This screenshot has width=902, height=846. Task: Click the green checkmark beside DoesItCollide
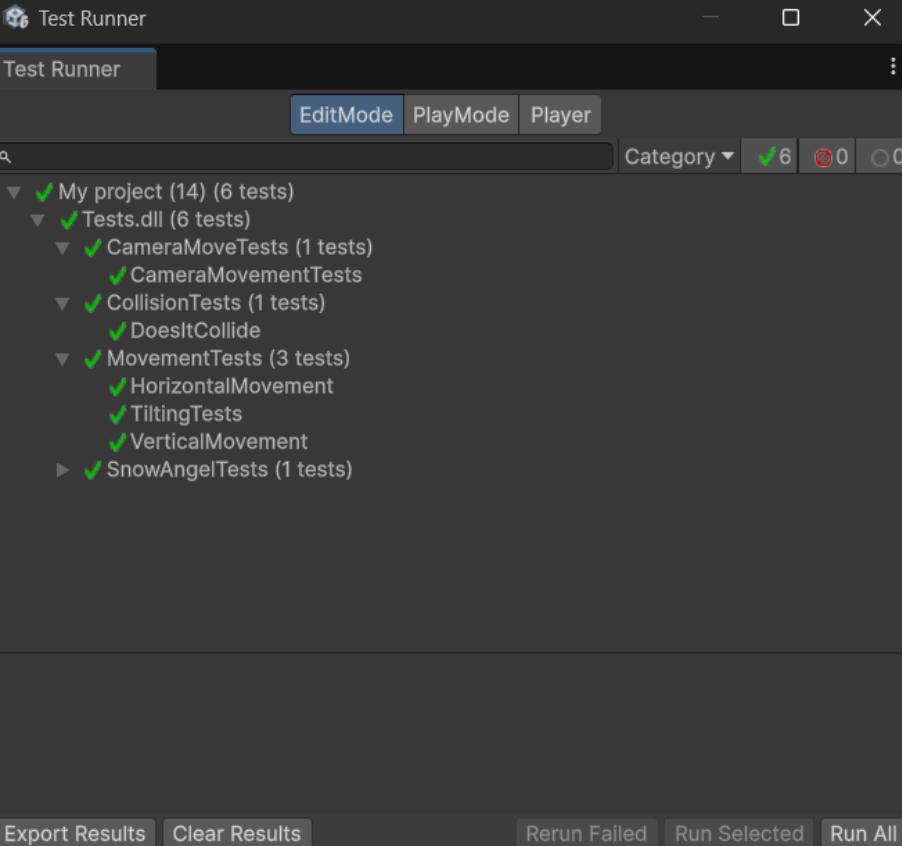point(118,331)
